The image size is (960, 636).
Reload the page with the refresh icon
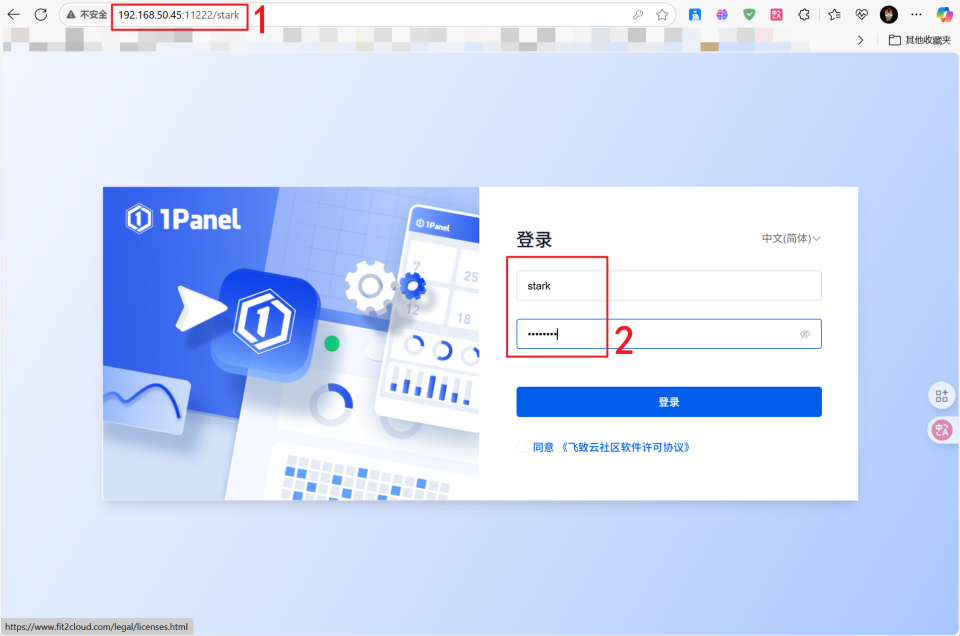[41, 15]
